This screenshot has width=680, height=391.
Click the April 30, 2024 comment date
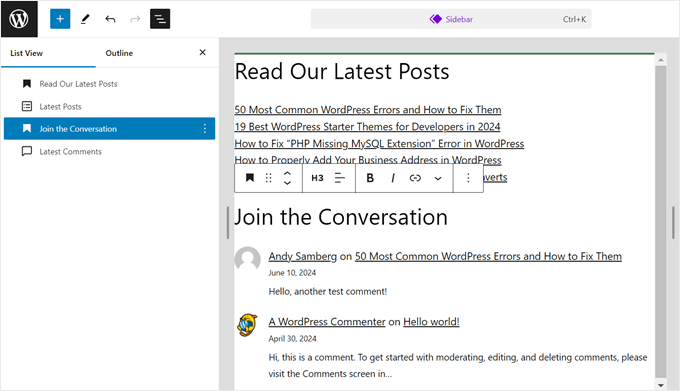coord(292,339)
